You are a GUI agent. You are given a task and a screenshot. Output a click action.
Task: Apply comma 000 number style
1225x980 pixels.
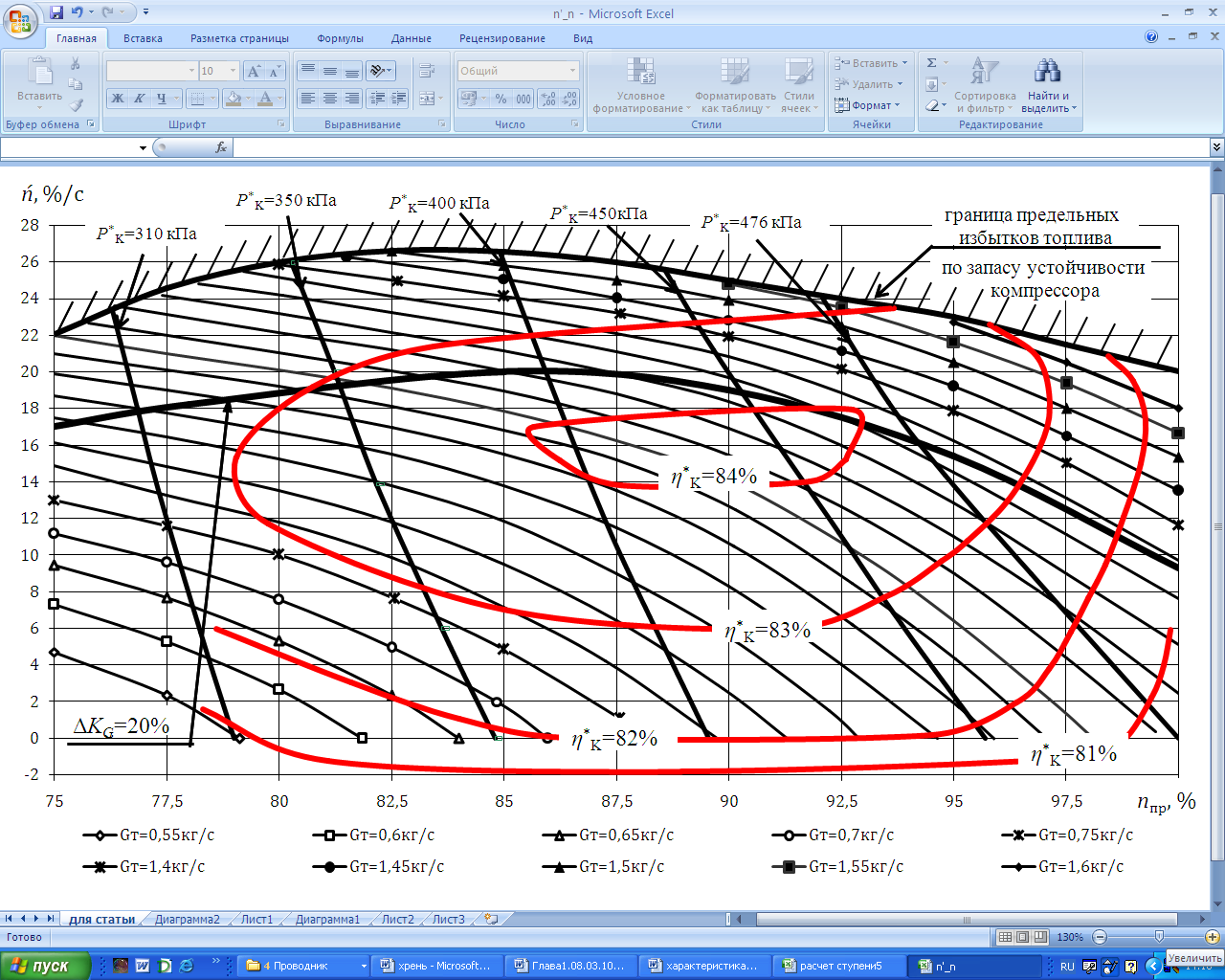(x=523, y=99)
